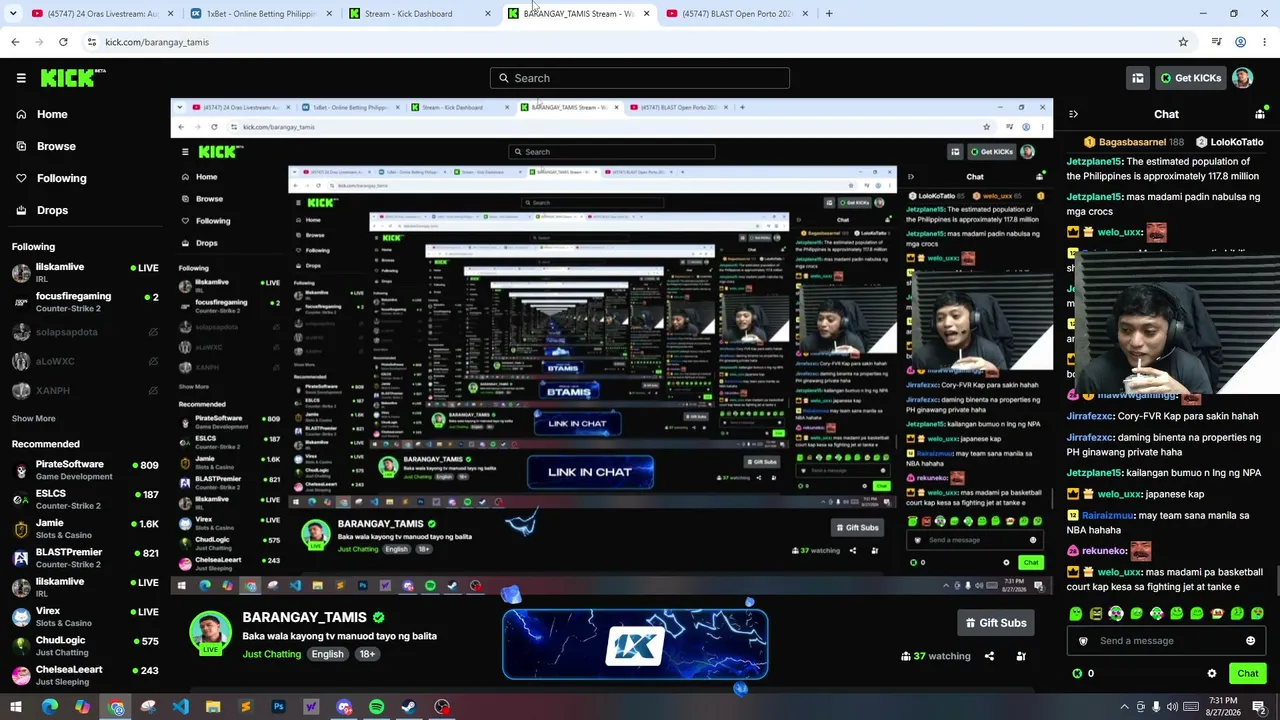Open the profile avatar menu in the header

pos(1242,78)
